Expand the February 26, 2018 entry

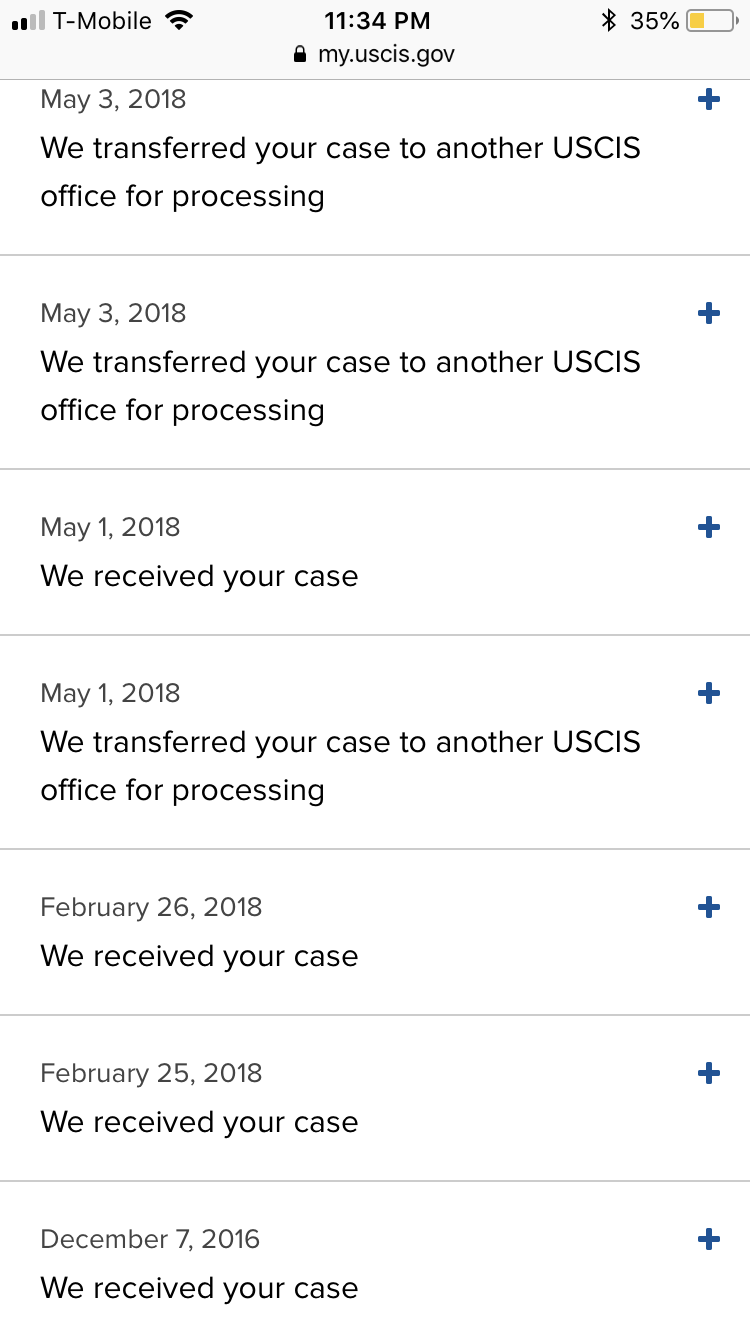point(708,907)
